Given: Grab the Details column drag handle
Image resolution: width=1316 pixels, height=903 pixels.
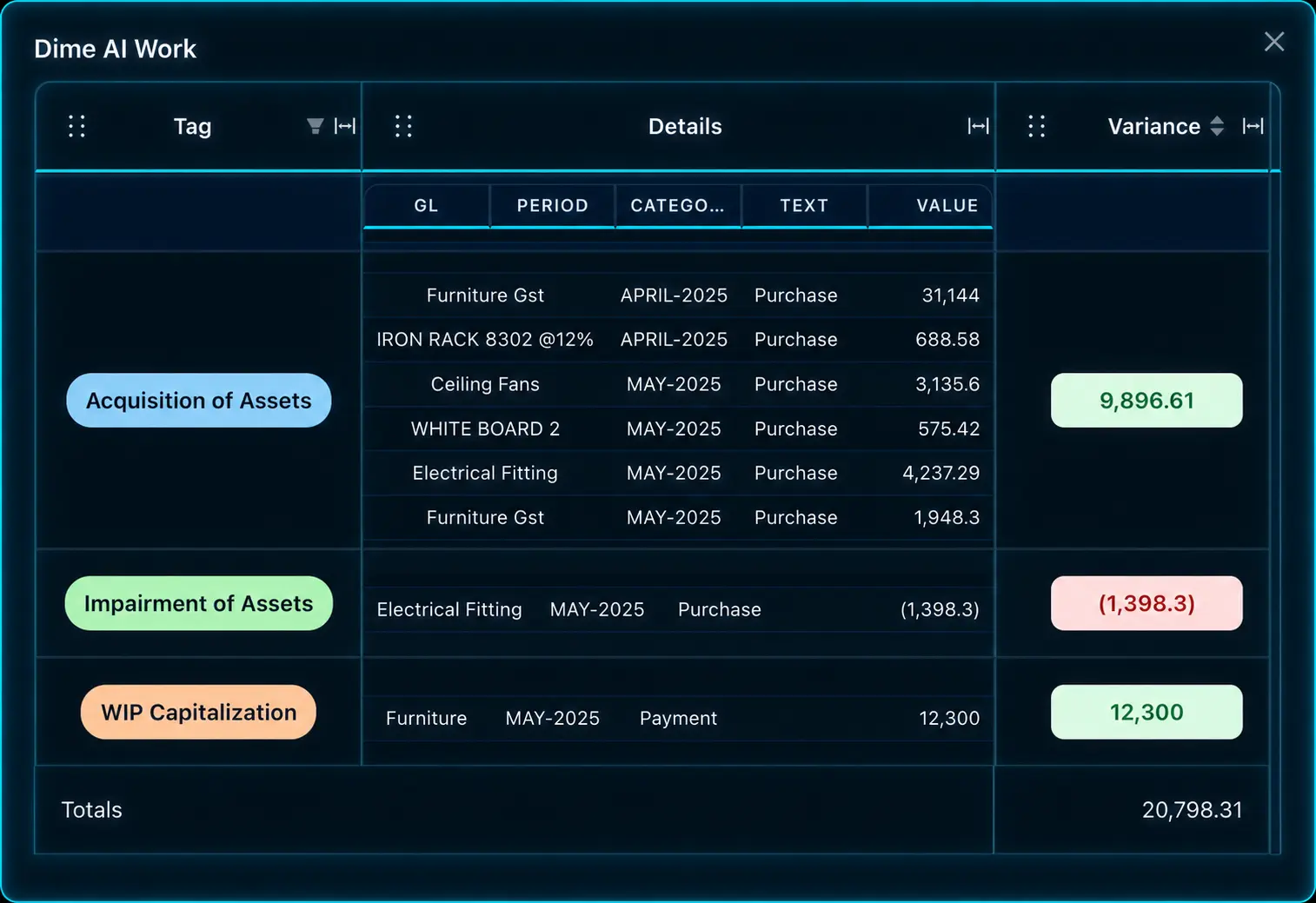Looking at the screenshot, I should [403, 126].
